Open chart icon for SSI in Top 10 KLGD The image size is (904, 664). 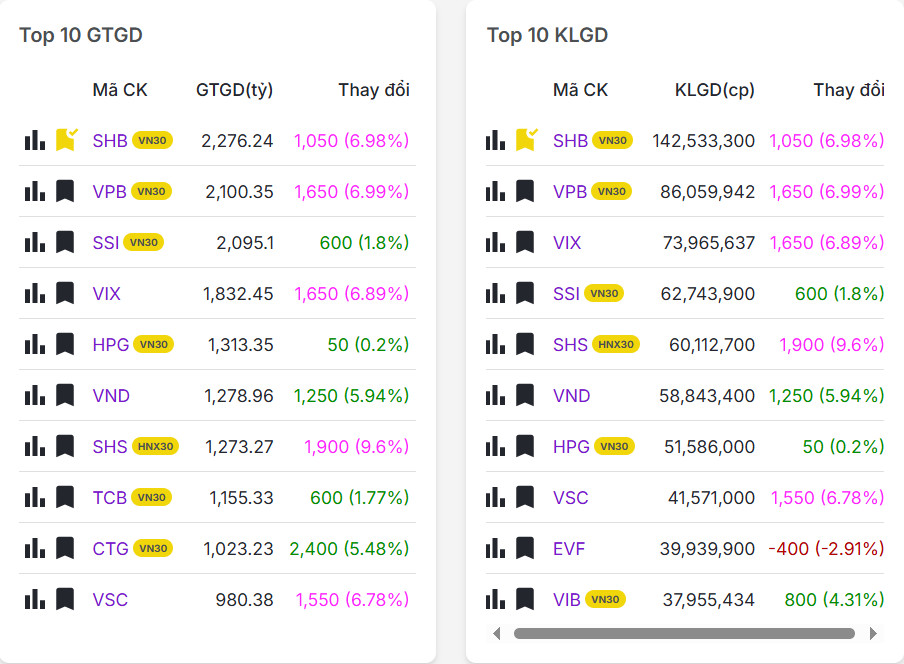pos(495,293)
